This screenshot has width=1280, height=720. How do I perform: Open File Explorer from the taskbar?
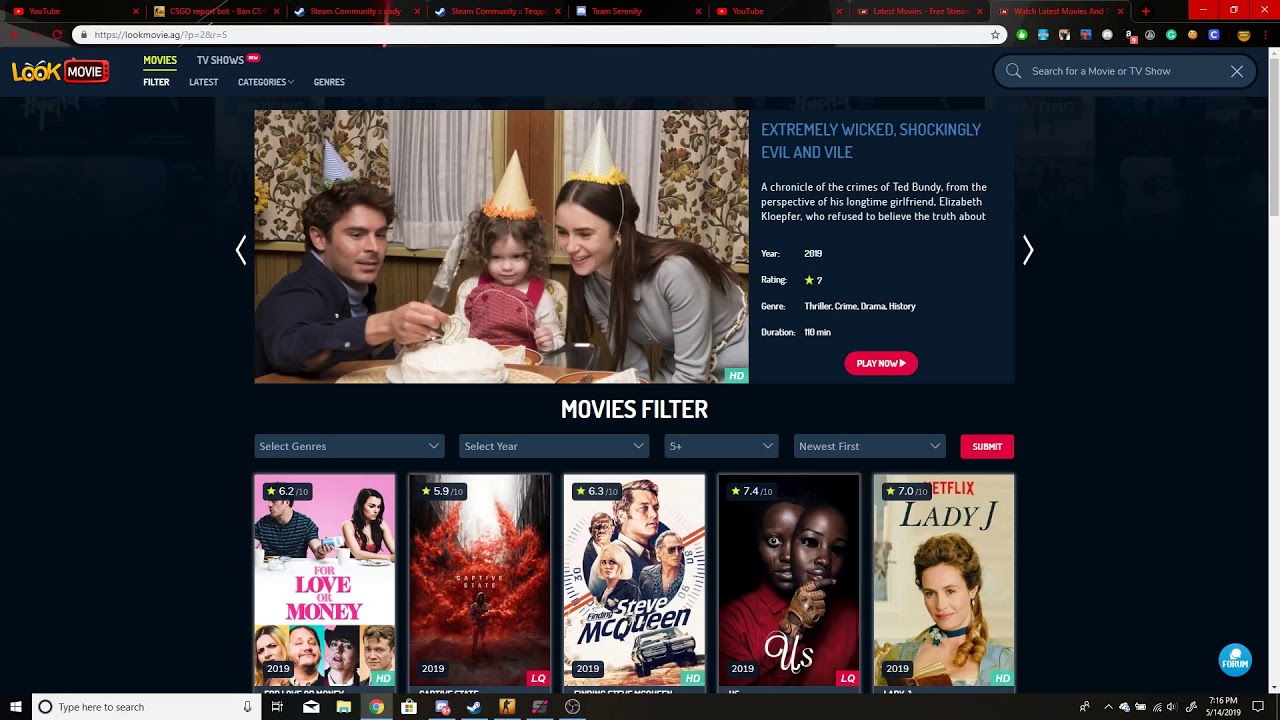click(x=343, y=707)
